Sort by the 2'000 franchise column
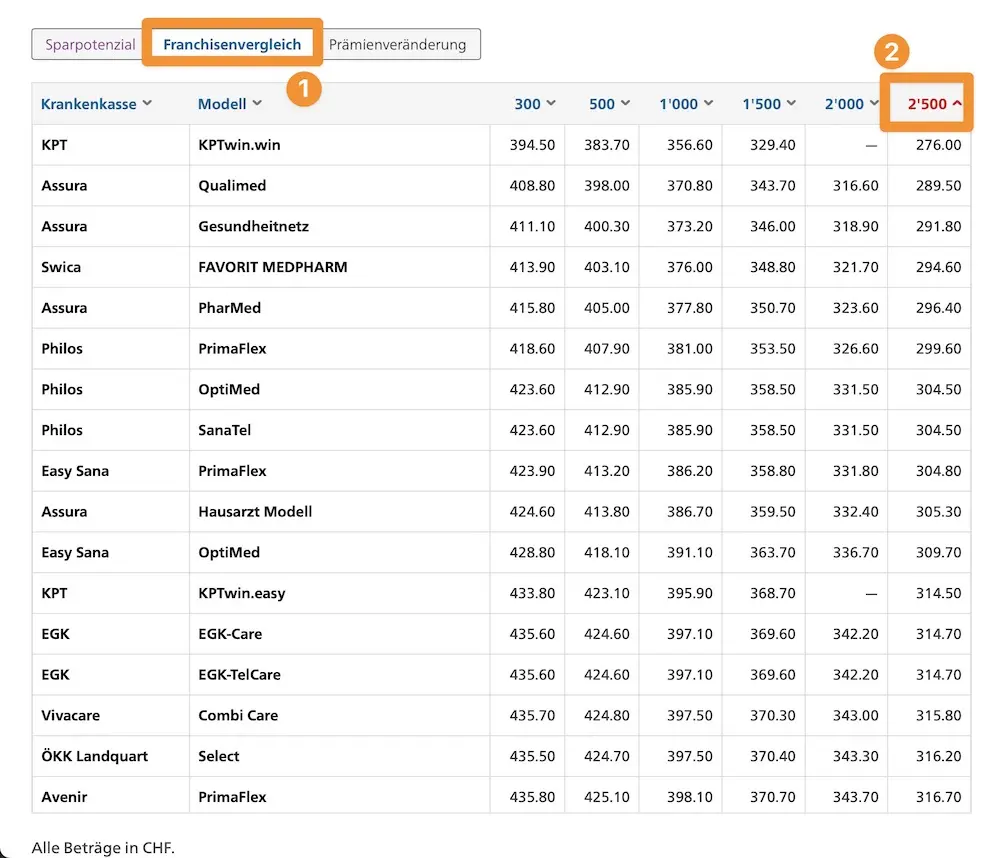This screenshot has height=858, width=1000. pyautogui.click(x=851, y=104)
